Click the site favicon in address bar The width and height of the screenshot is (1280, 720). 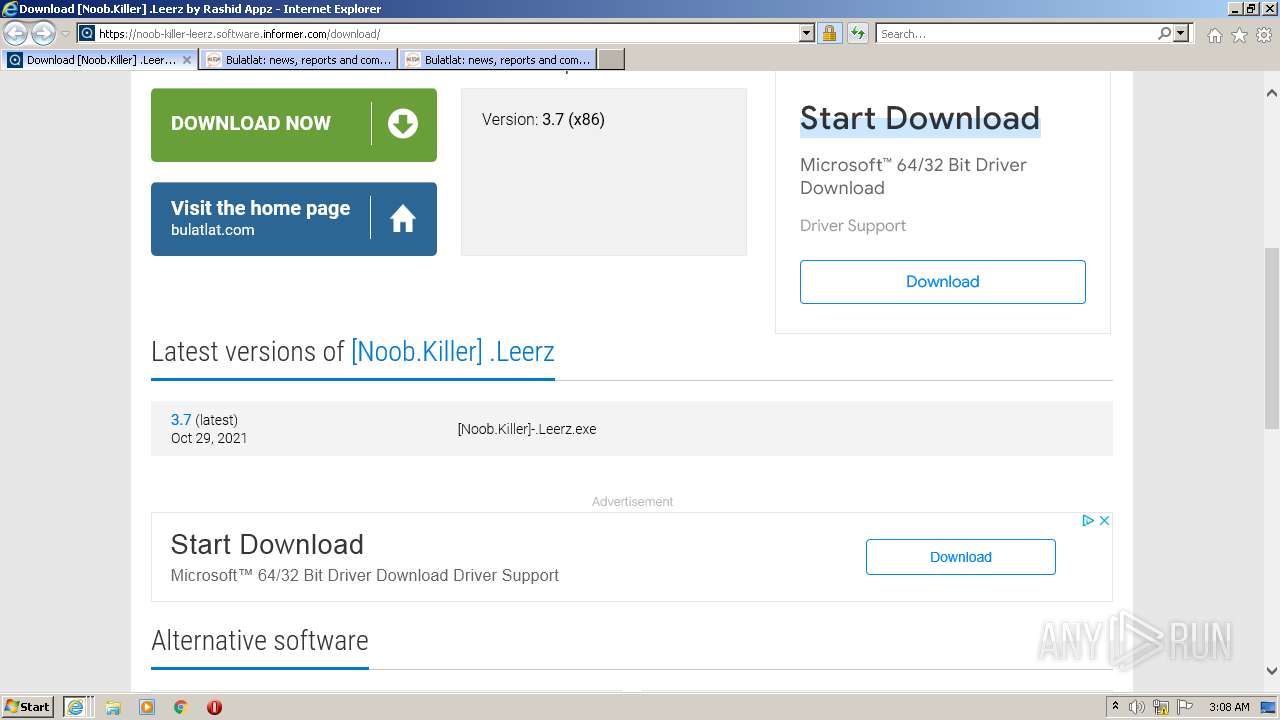coord(87,34)
